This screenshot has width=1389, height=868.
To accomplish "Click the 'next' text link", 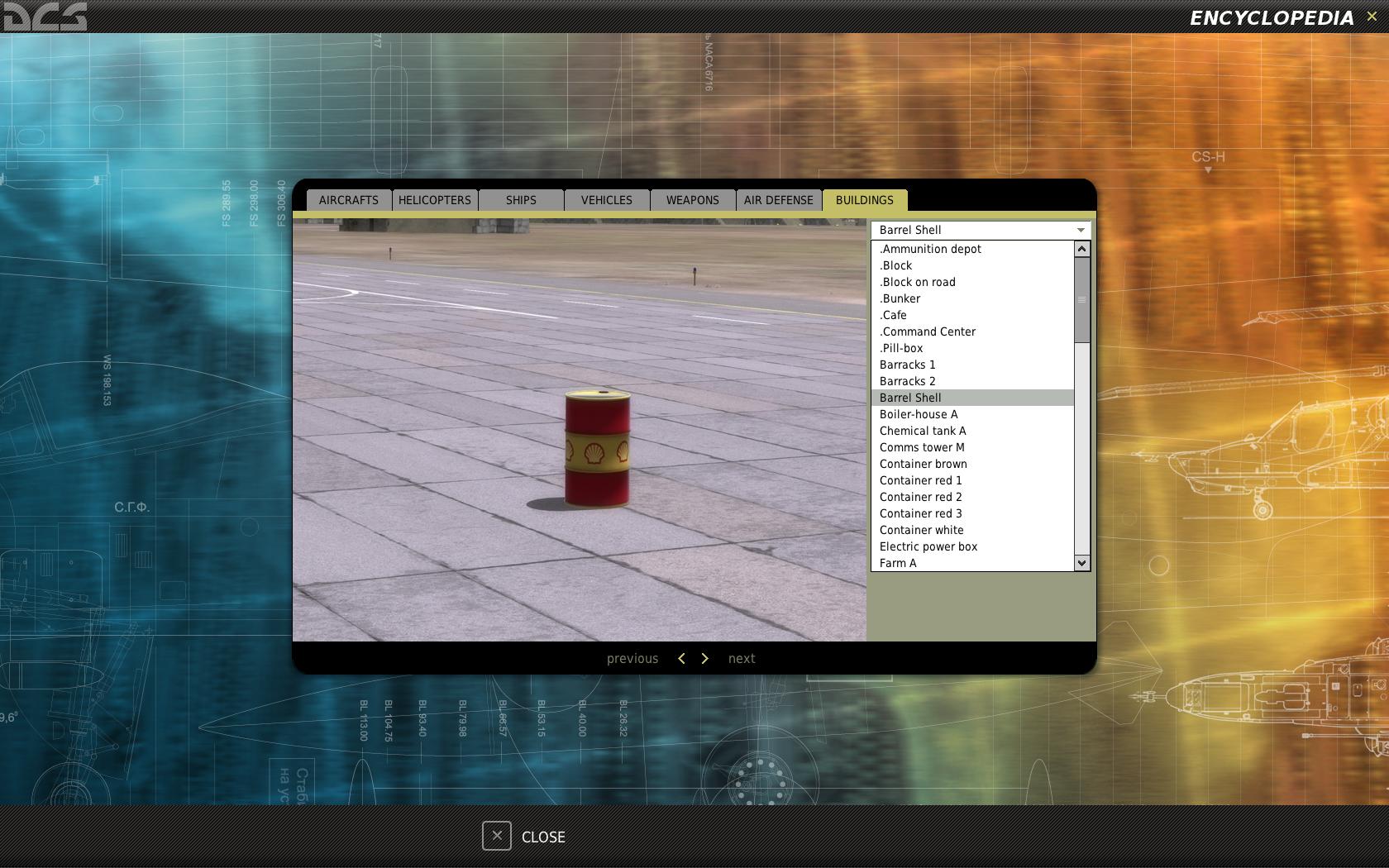I will tap(742, 659).
